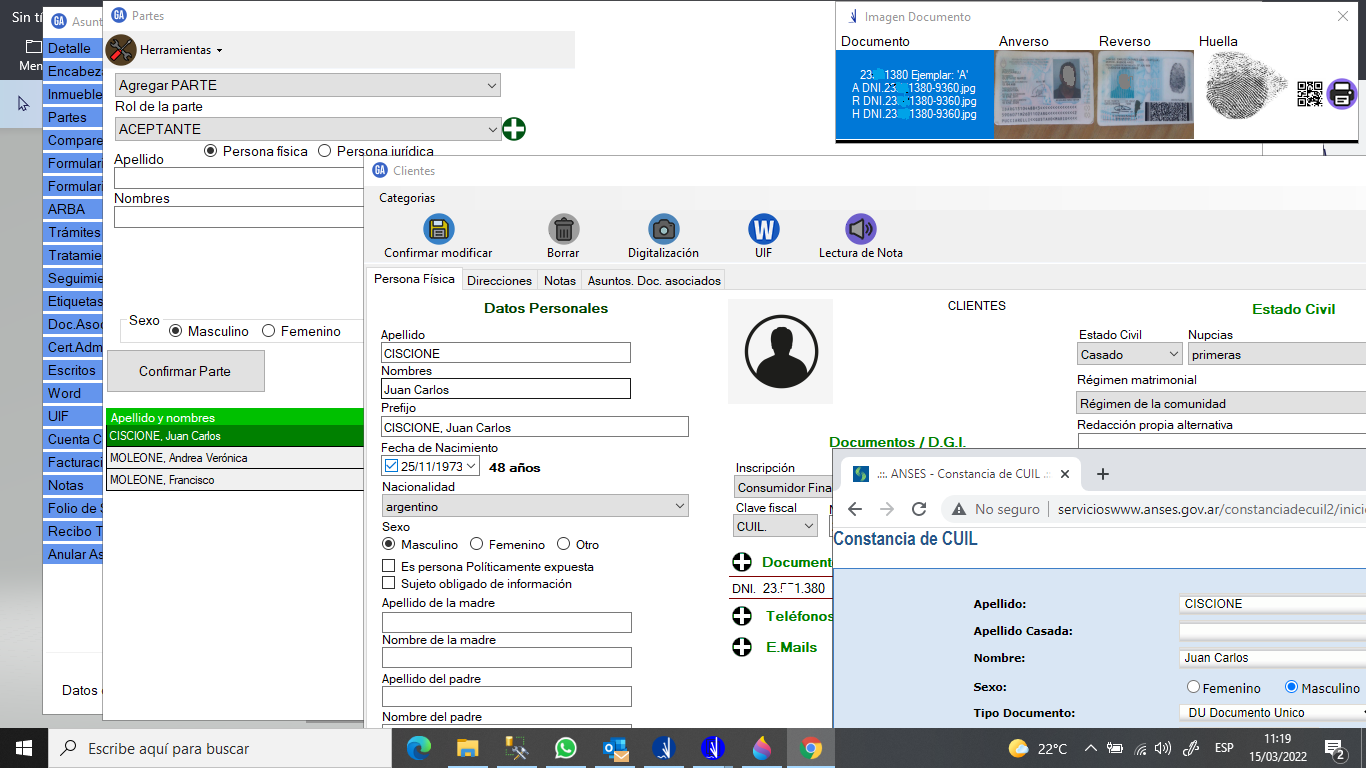The image size is (1366, 768).
Task: Click the UIF Word icon
Action: (763, 229)
